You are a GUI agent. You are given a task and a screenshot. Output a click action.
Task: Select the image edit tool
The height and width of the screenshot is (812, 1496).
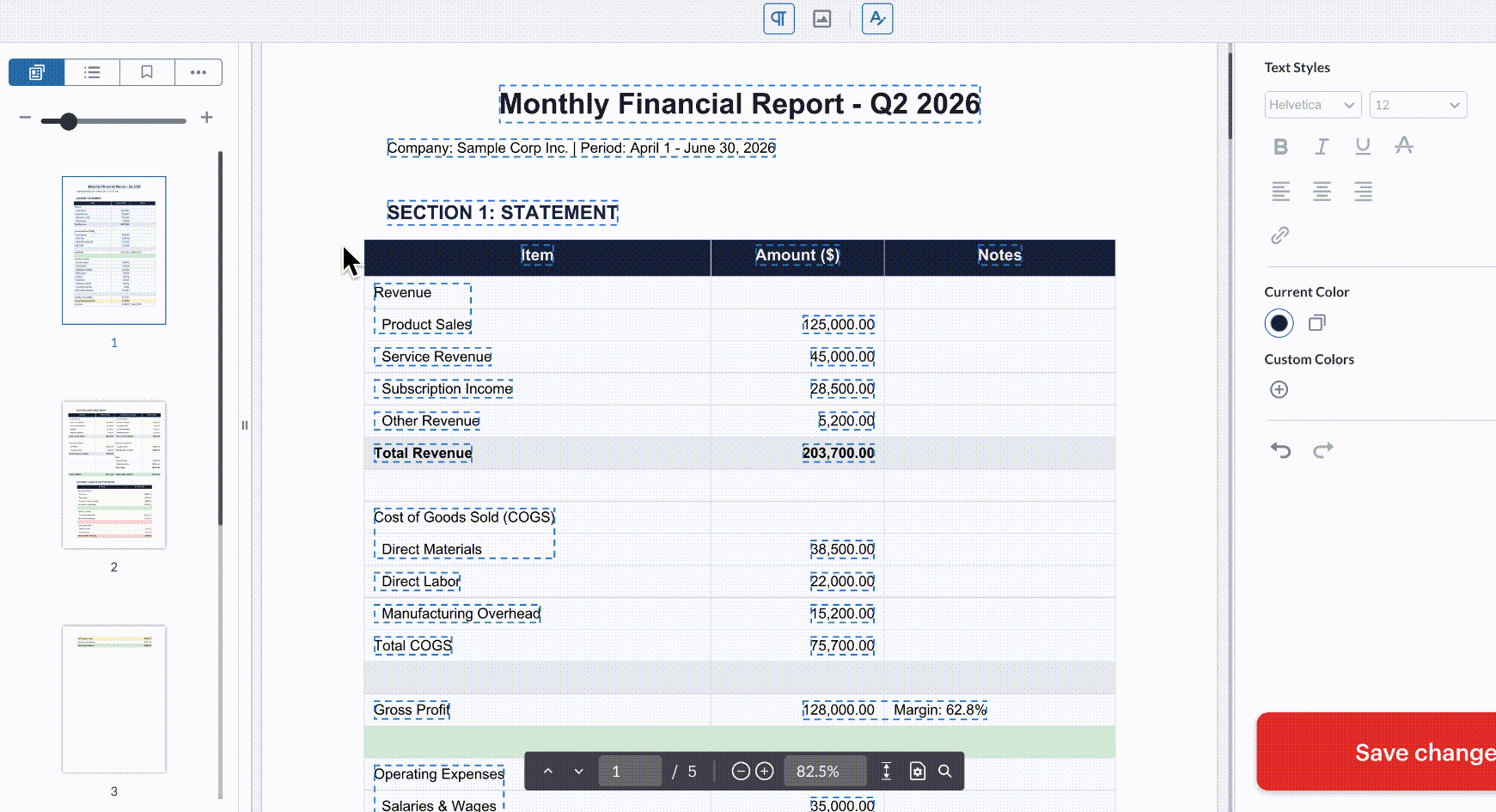(x=822, y=19)
